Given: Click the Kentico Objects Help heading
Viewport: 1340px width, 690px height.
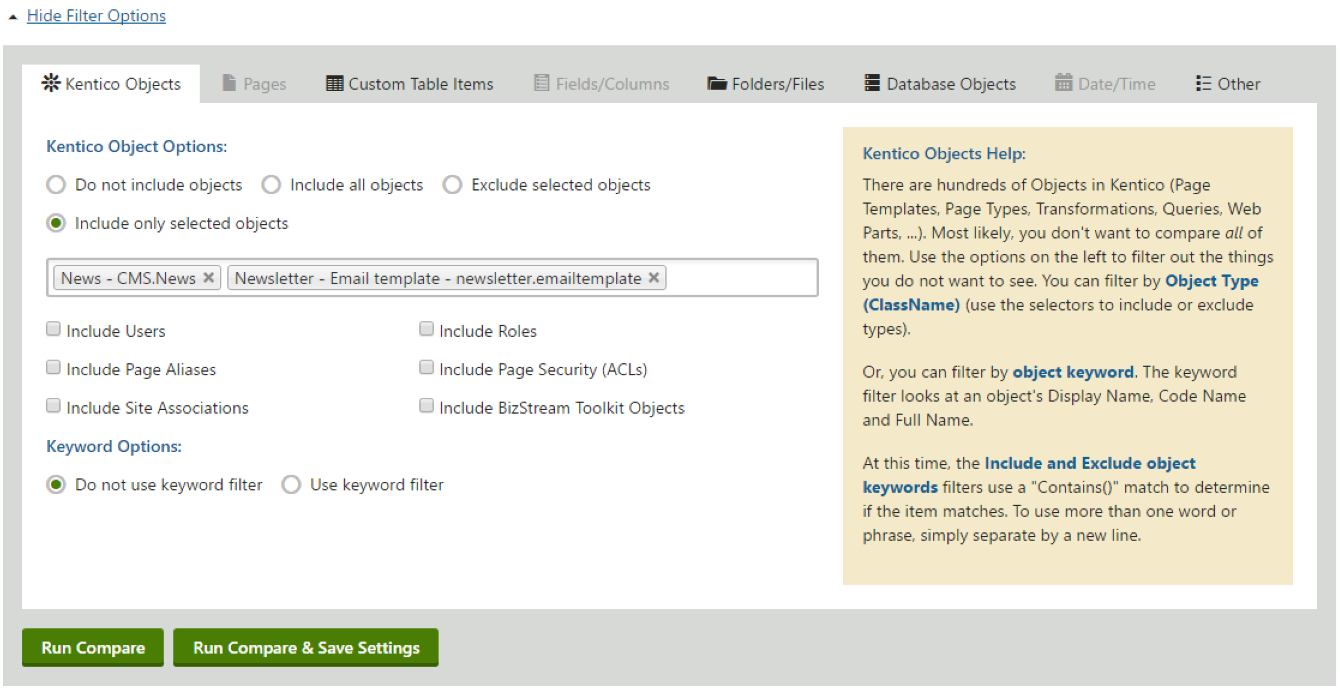Looking at the screenshot, I should (944, 154).
